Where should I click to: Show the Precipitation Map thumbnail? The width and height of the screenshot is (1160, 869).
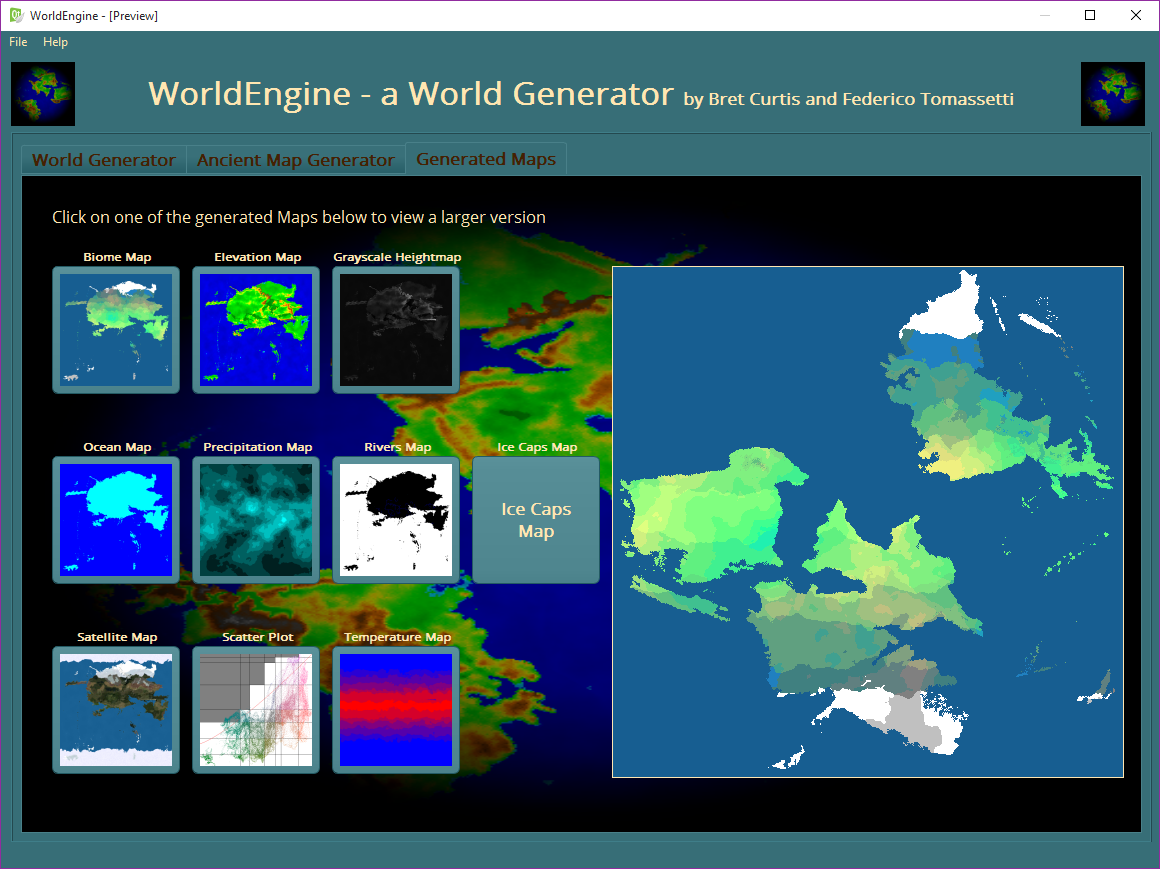coord(256,520)
